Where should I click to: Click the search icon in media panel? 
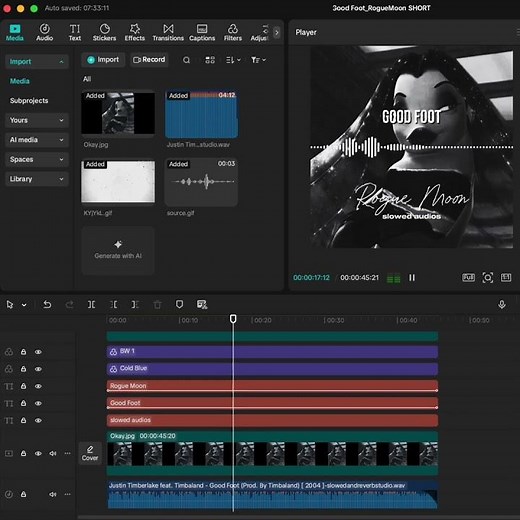point(186,60)
